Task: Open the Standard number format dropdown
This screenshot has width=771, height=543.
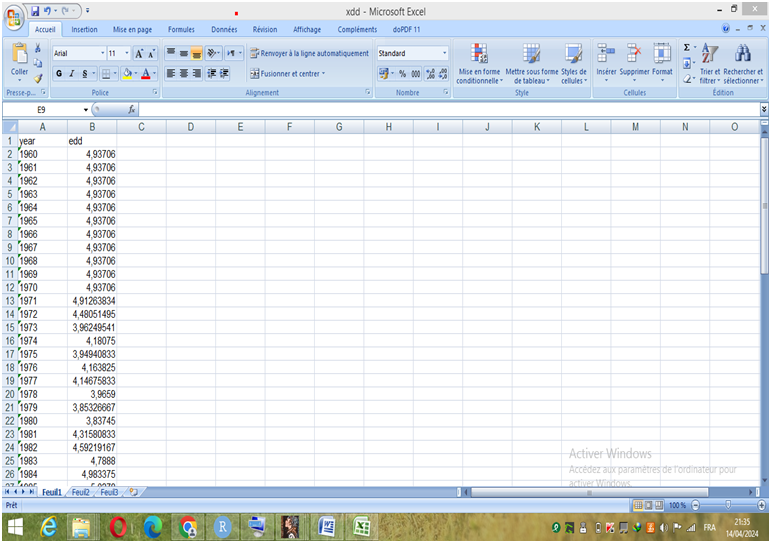Action: 445,53
